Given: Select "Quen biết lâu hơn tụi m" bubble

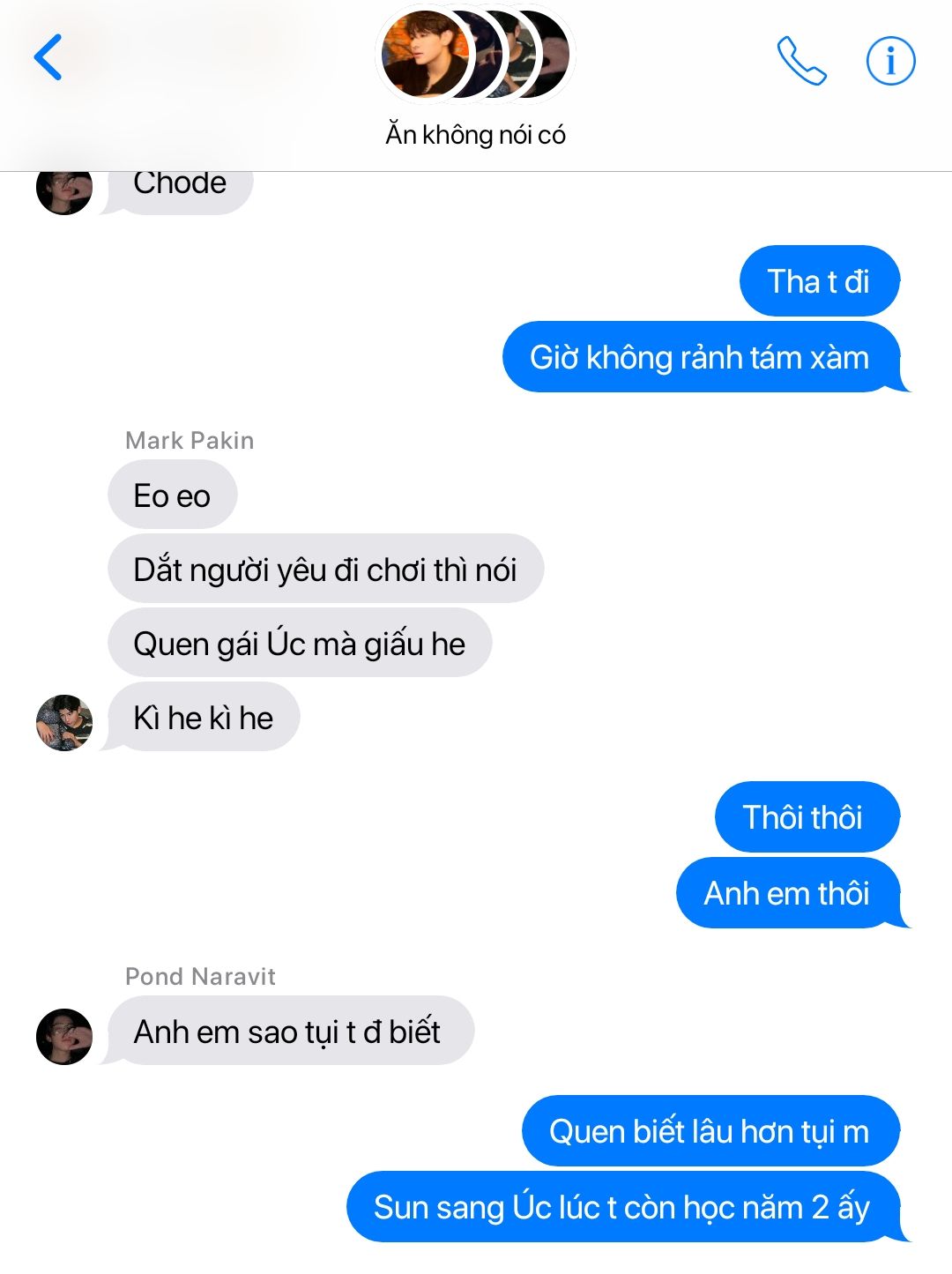Looking at the screenshot, I should pyautogui.click(x=710, y=1131).
